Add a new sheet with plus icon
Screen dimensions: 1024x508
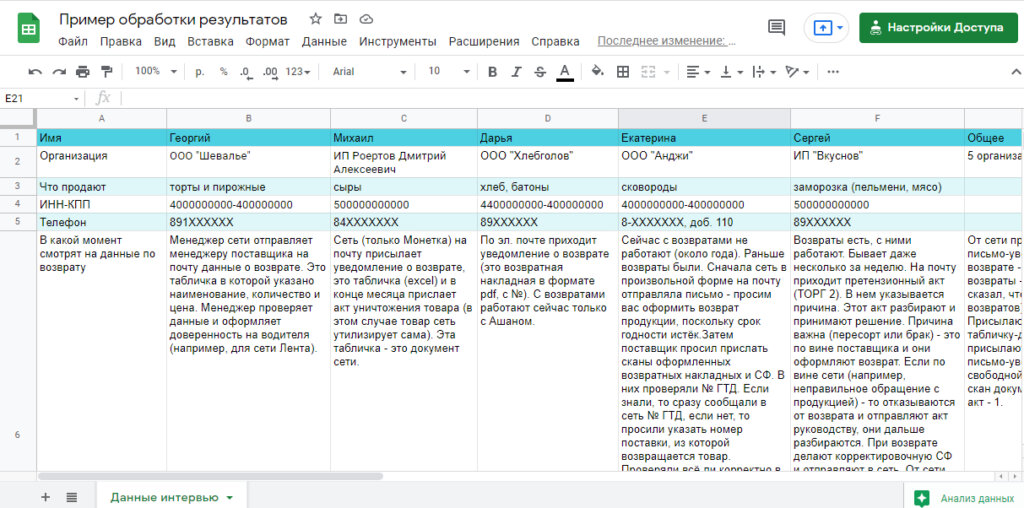tap(45, 497)
